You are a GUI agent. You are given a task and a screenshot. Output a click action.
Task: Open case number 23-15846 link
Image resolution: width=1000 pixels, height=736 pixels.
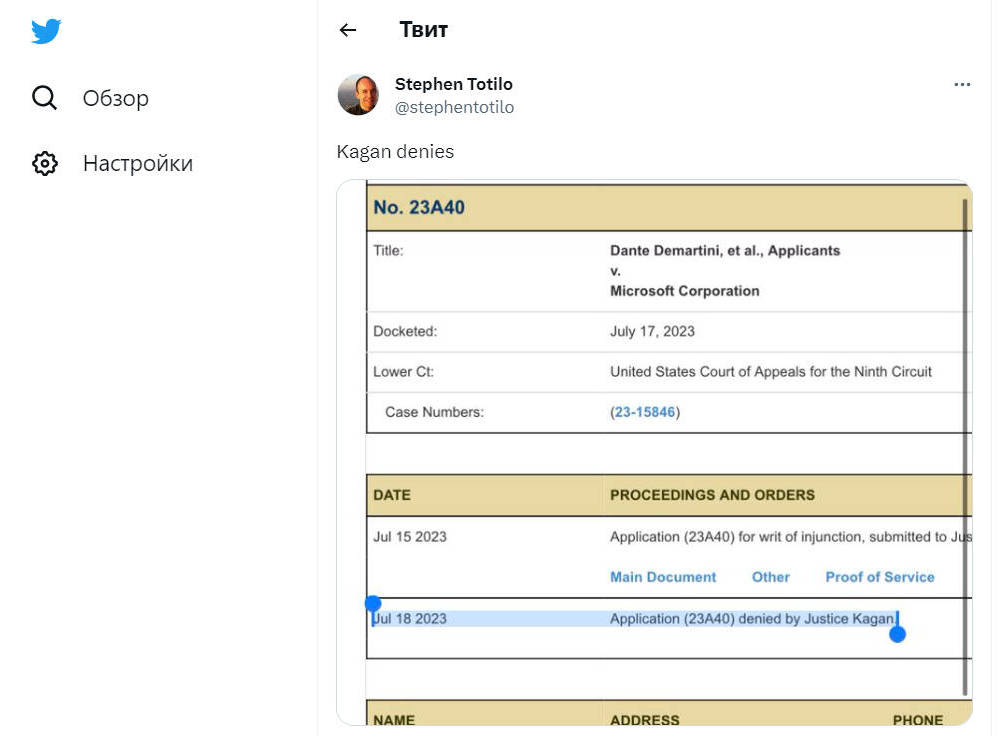tap(645, 412)
